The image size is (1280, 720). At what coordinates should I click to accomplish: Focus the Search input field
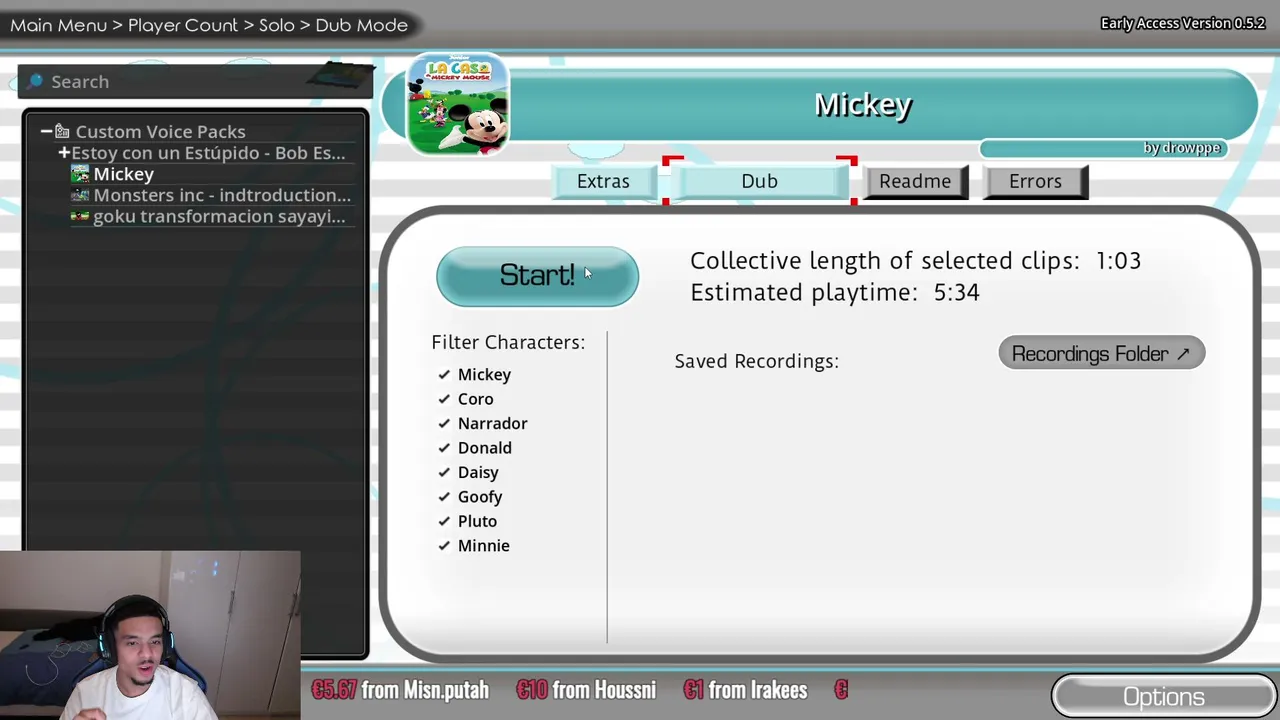(196, 81)
